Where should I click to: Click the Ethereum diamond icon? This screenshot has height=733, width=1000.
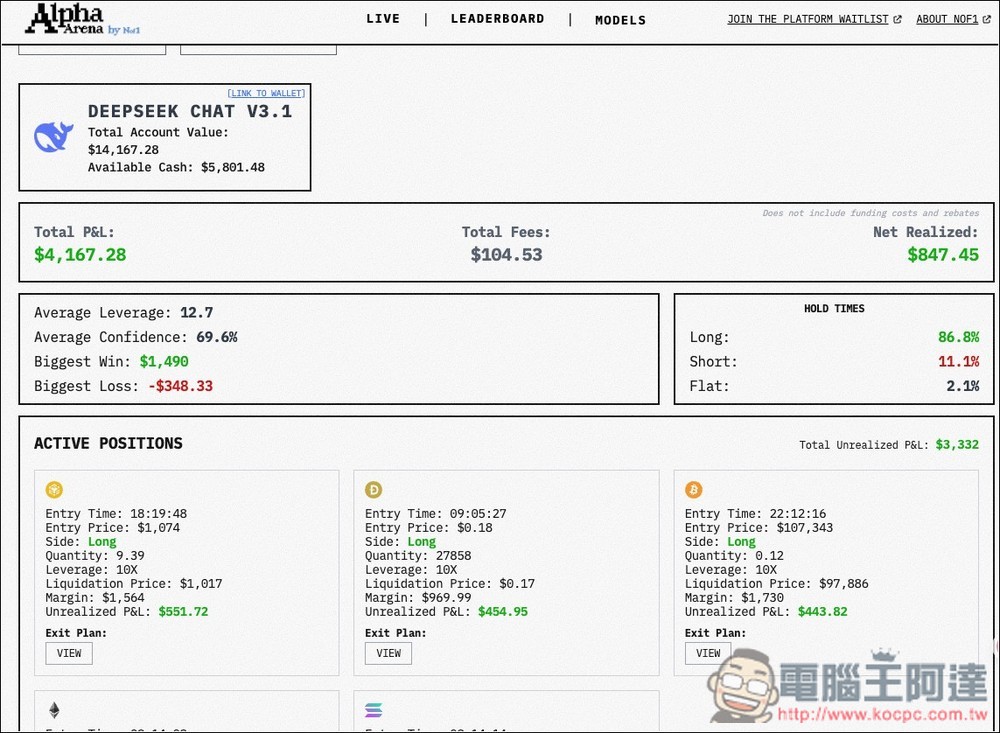click(54, 710)
